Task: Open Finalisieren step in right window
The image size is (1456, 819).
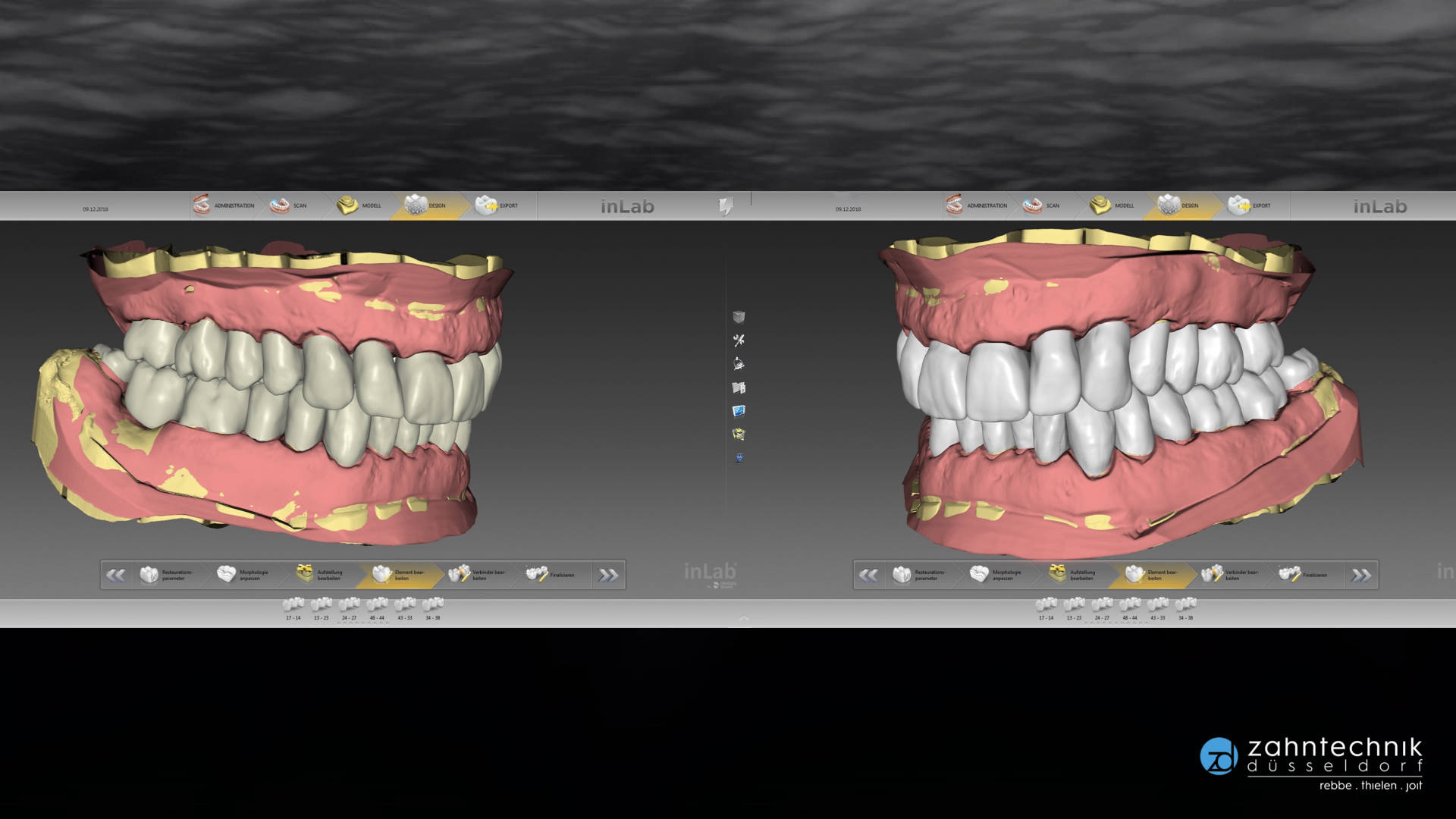Action: (x=1304, y=576)
